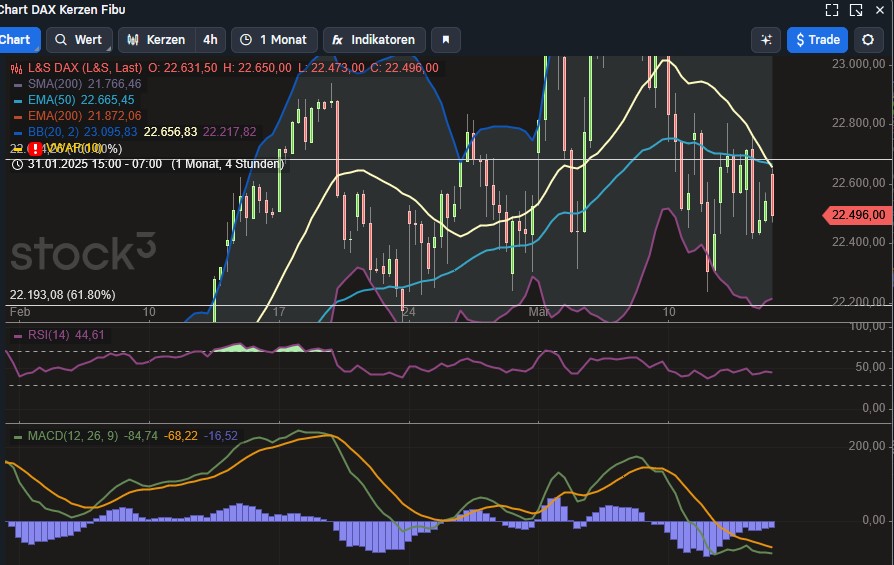Viewport: 894px width, 565px height.
Task: Click the clock icon next to 31.01.2025
Action: pos(17,164)
